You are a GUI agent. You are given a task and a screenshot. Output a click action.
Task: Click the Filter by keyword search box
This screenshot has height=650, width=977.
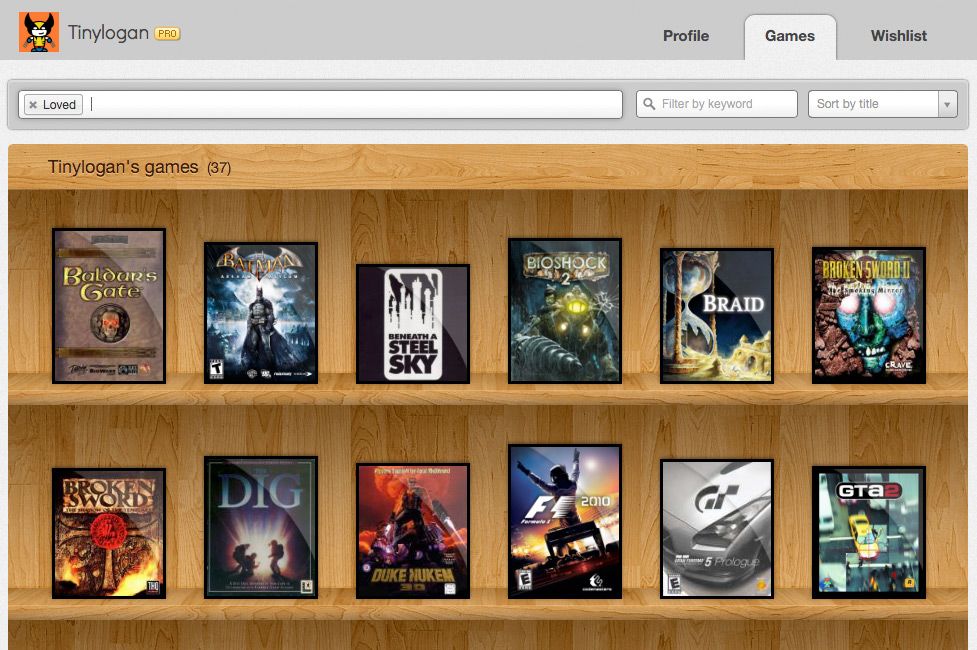[717, 104]
